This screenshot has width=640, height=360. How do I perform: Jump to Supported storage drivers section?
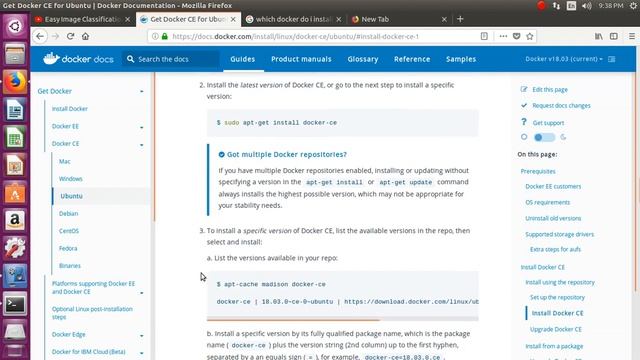(560, 234)
